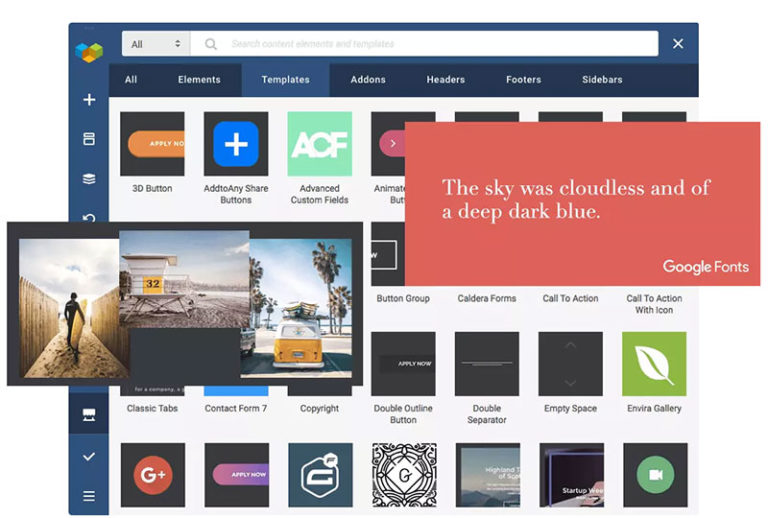Open the hamburger menu in sidebar
Image resolution: width=768 pixels, height=518 pixels.
click(89, 495)
